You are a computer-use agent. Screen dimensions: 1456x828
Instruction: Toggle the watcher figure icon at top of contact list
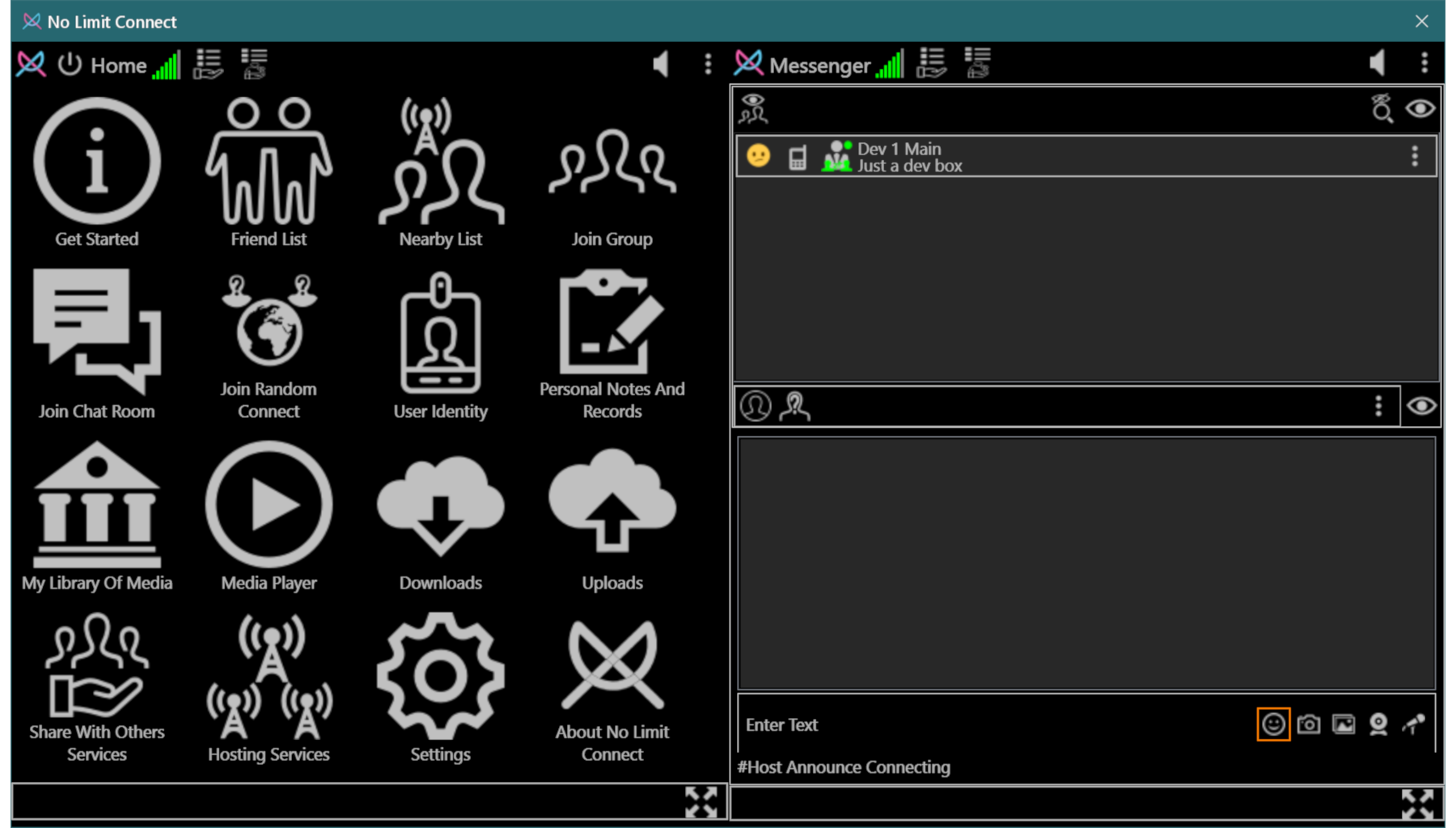point(754,108)
